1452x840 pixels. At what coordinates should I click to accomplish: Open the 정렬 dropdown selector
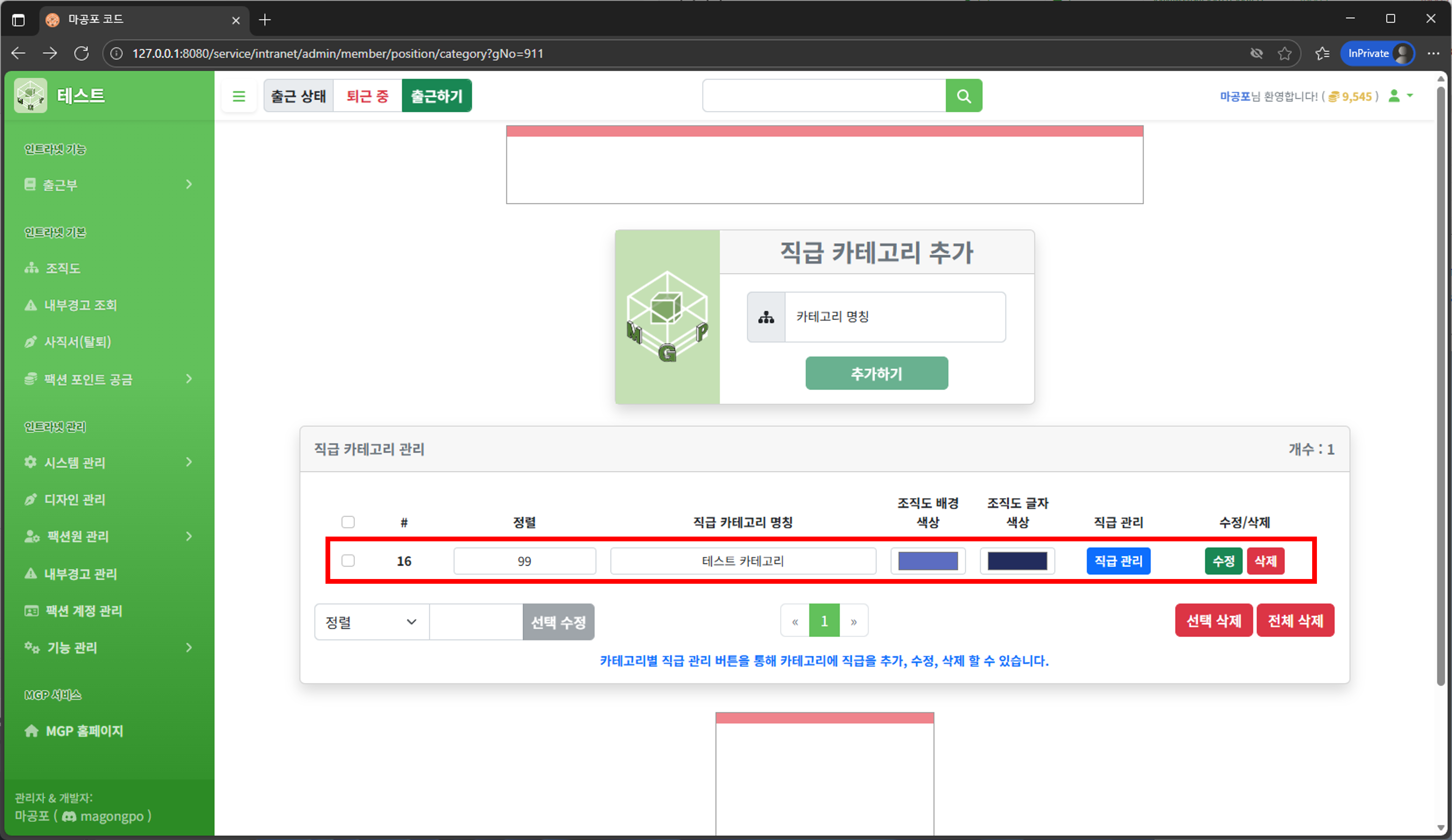tap(371, 622)
